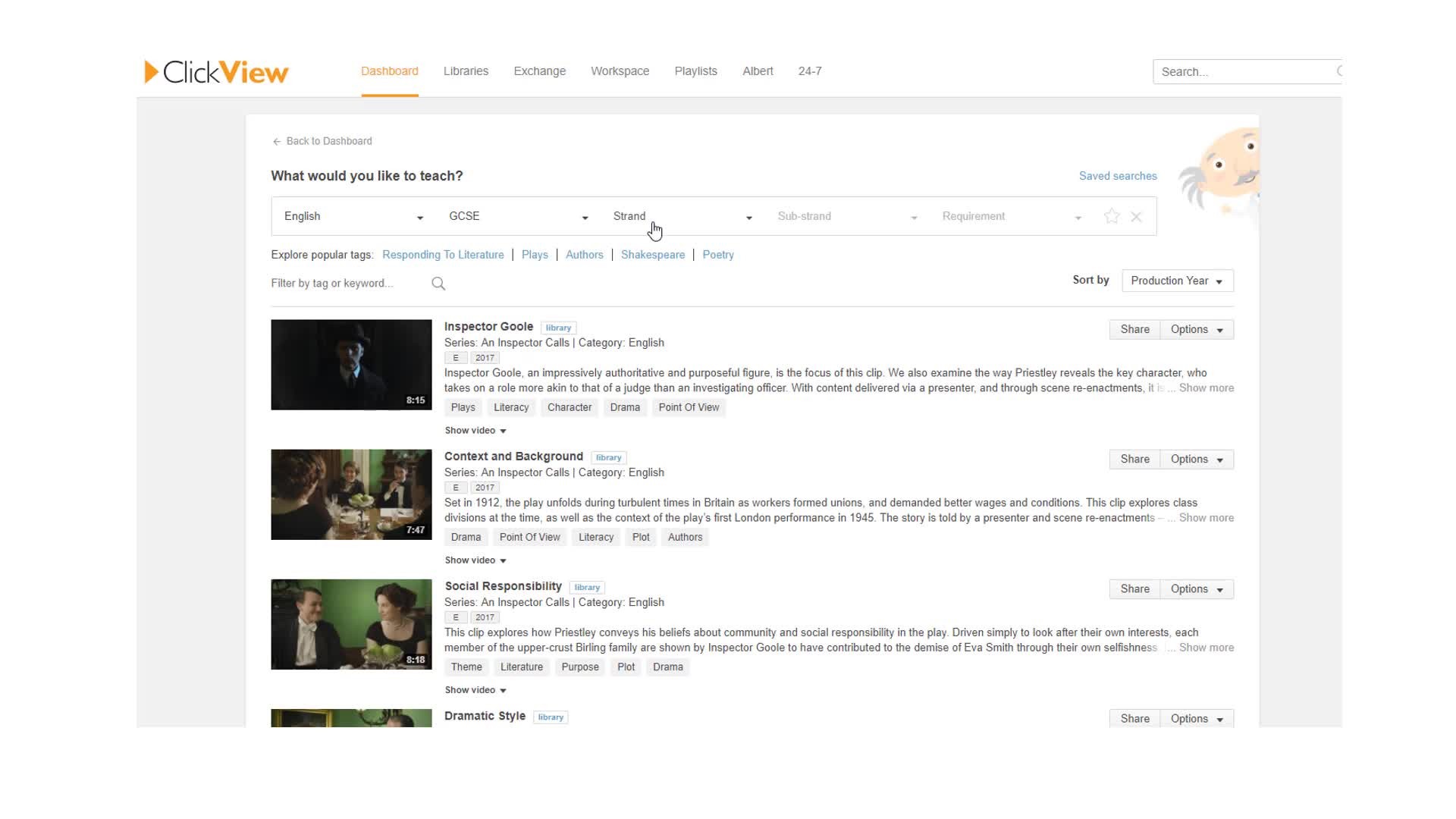Click the ClickView logo
Image resolution: width=1456 pixels, height=819 pixels.
[x=216, y=72]
